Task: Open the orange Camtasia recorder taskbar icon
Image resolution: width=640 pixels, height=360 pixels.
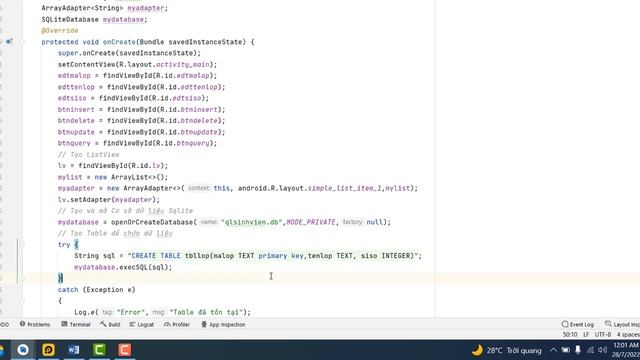Action: point(124,350)
